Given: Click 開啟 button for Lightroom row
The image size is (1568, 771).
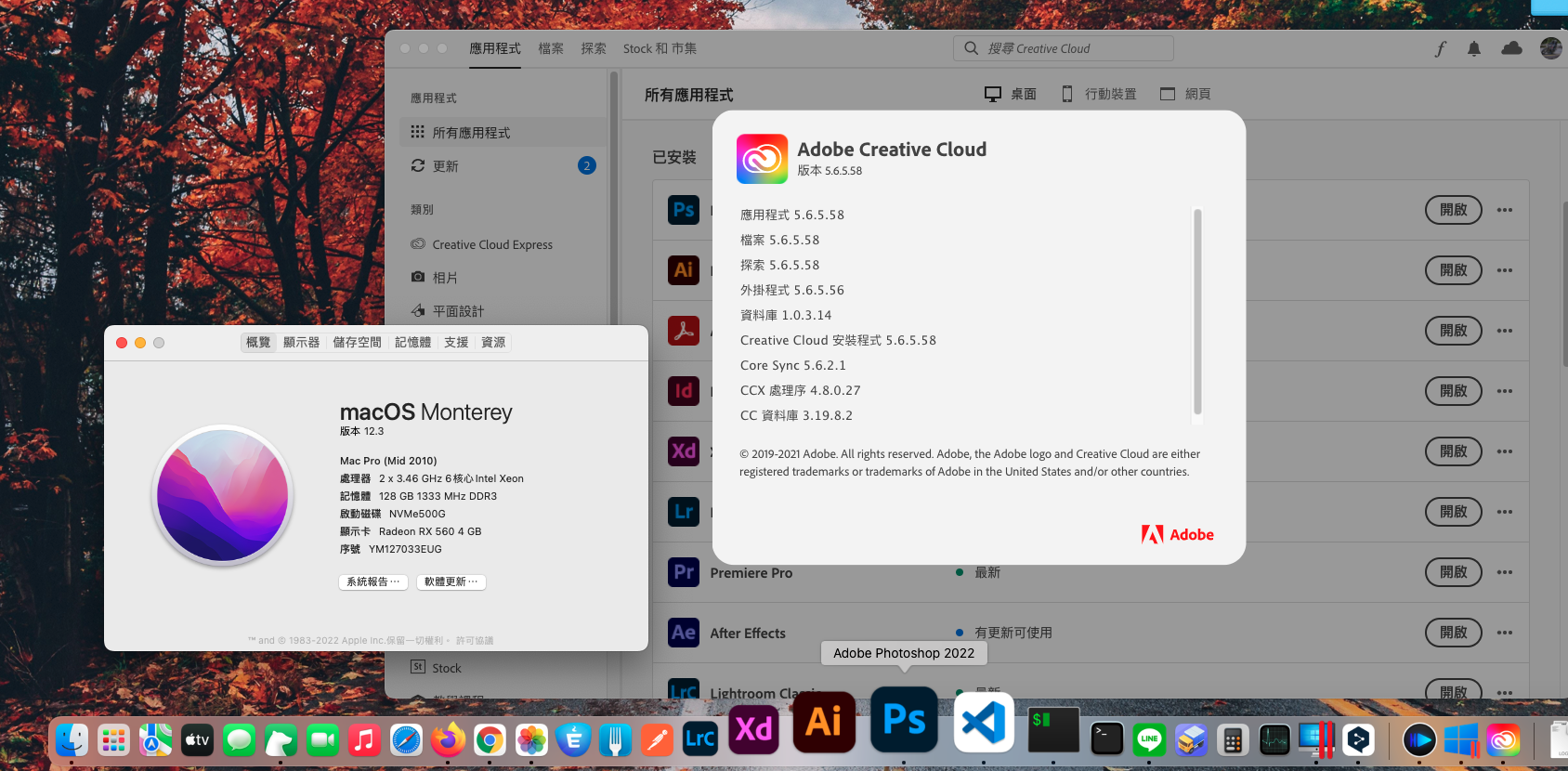Looking at the screenshot, I should (x=1454, y=512).
